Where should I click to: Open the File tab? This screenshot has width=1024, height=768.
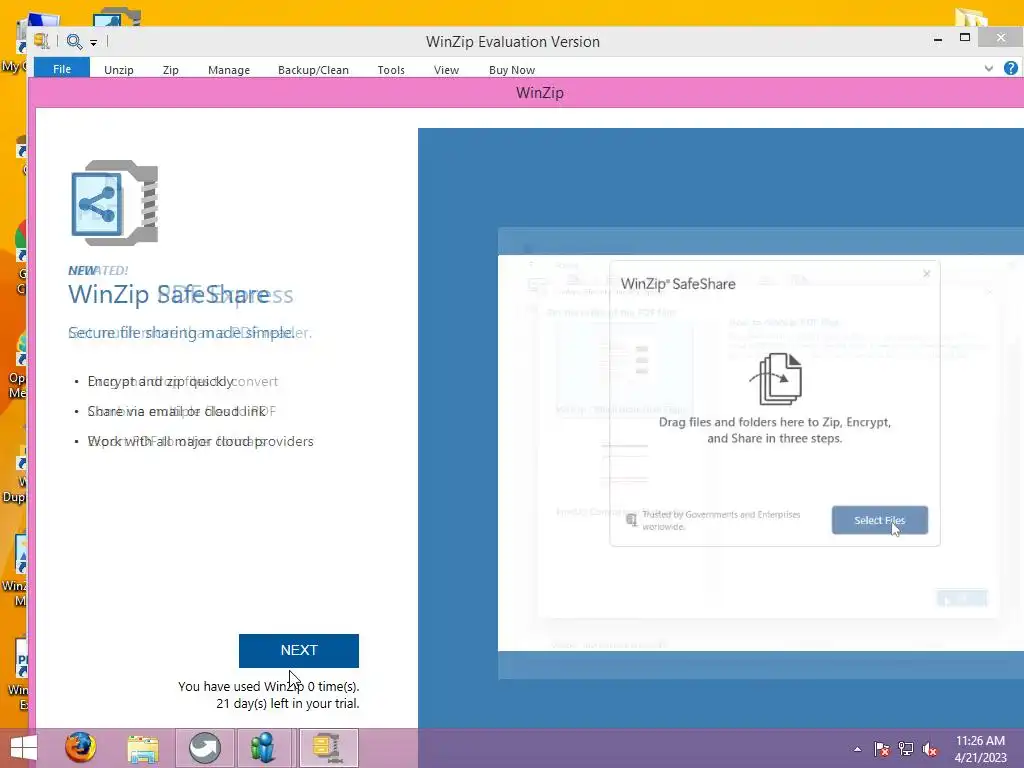[x=62, y=69]
